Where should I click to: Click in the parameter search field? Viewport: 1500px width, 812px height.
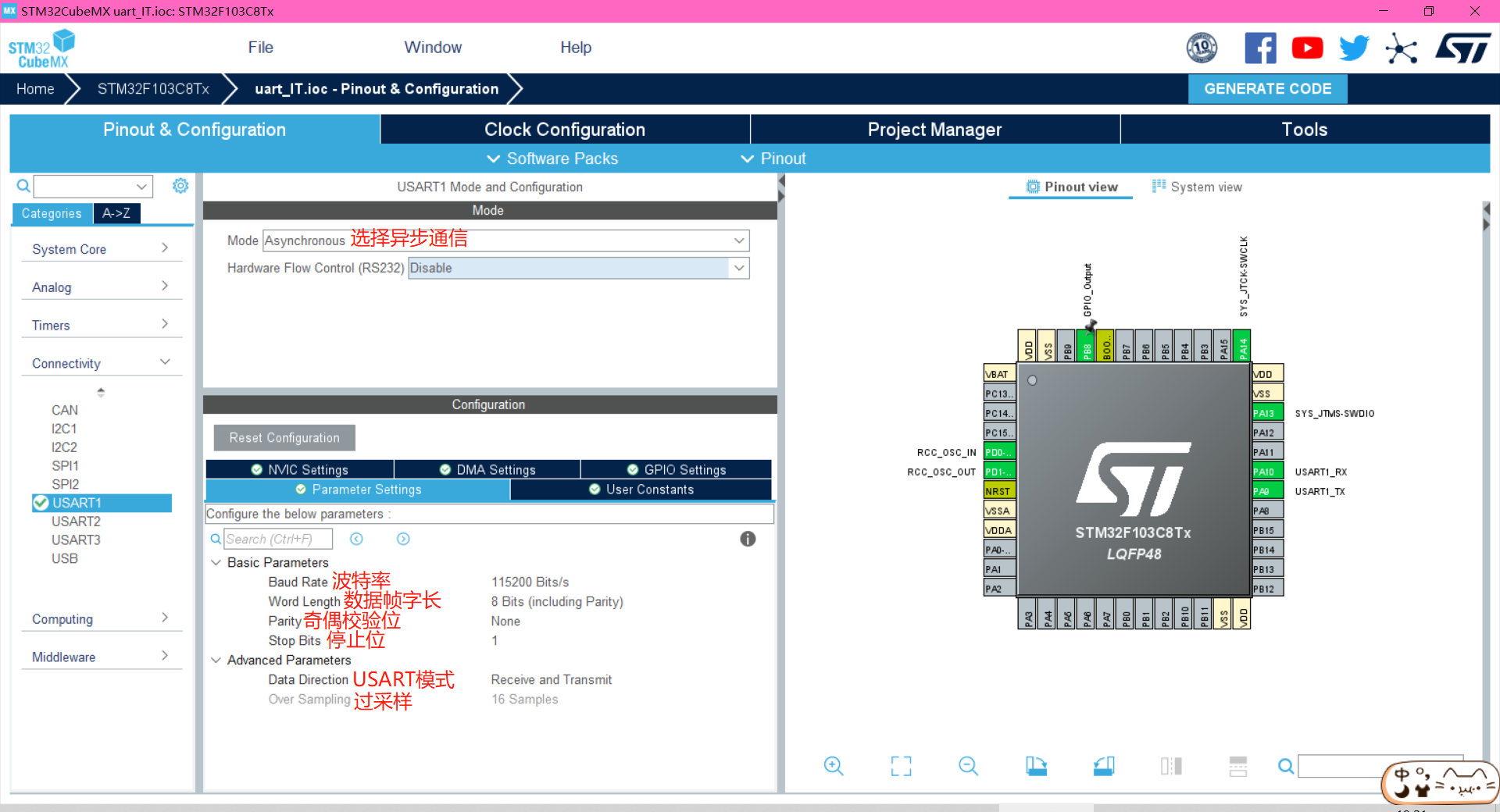277,539
